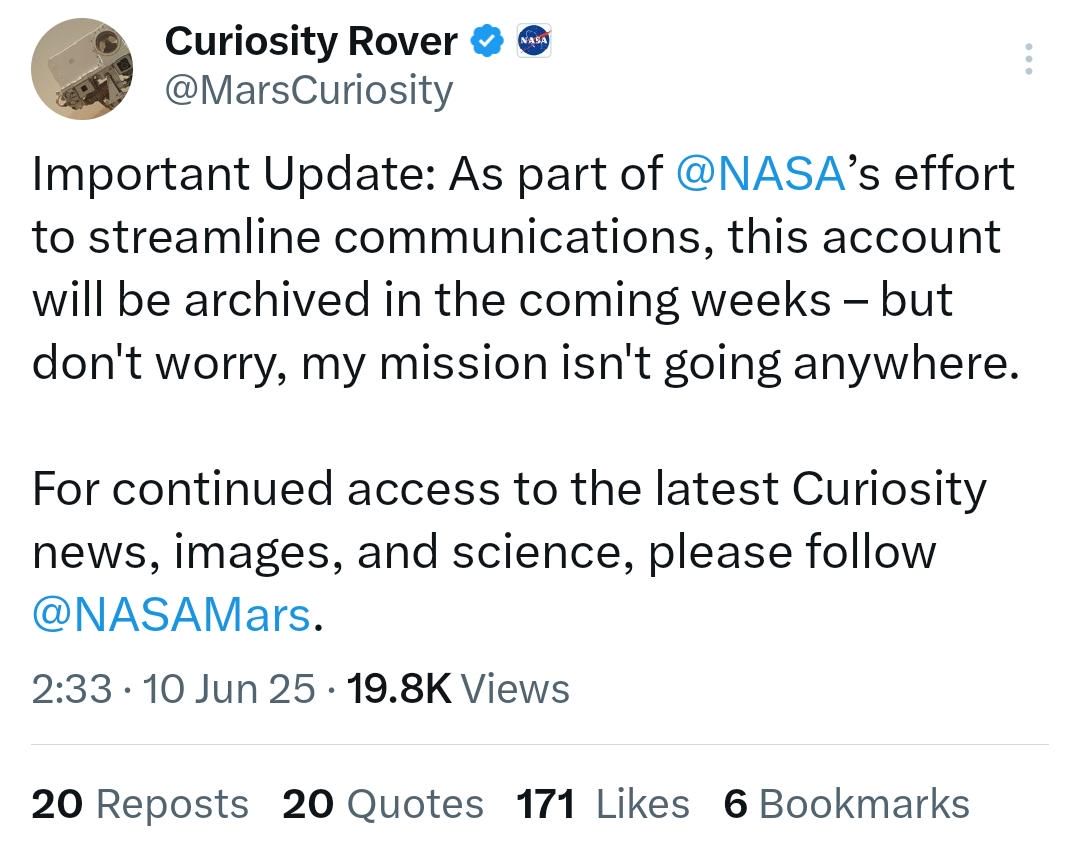The width and height of the screenshot is (1080, 846).
Task: Click the 'Reposts' label text
Action: 172,803
